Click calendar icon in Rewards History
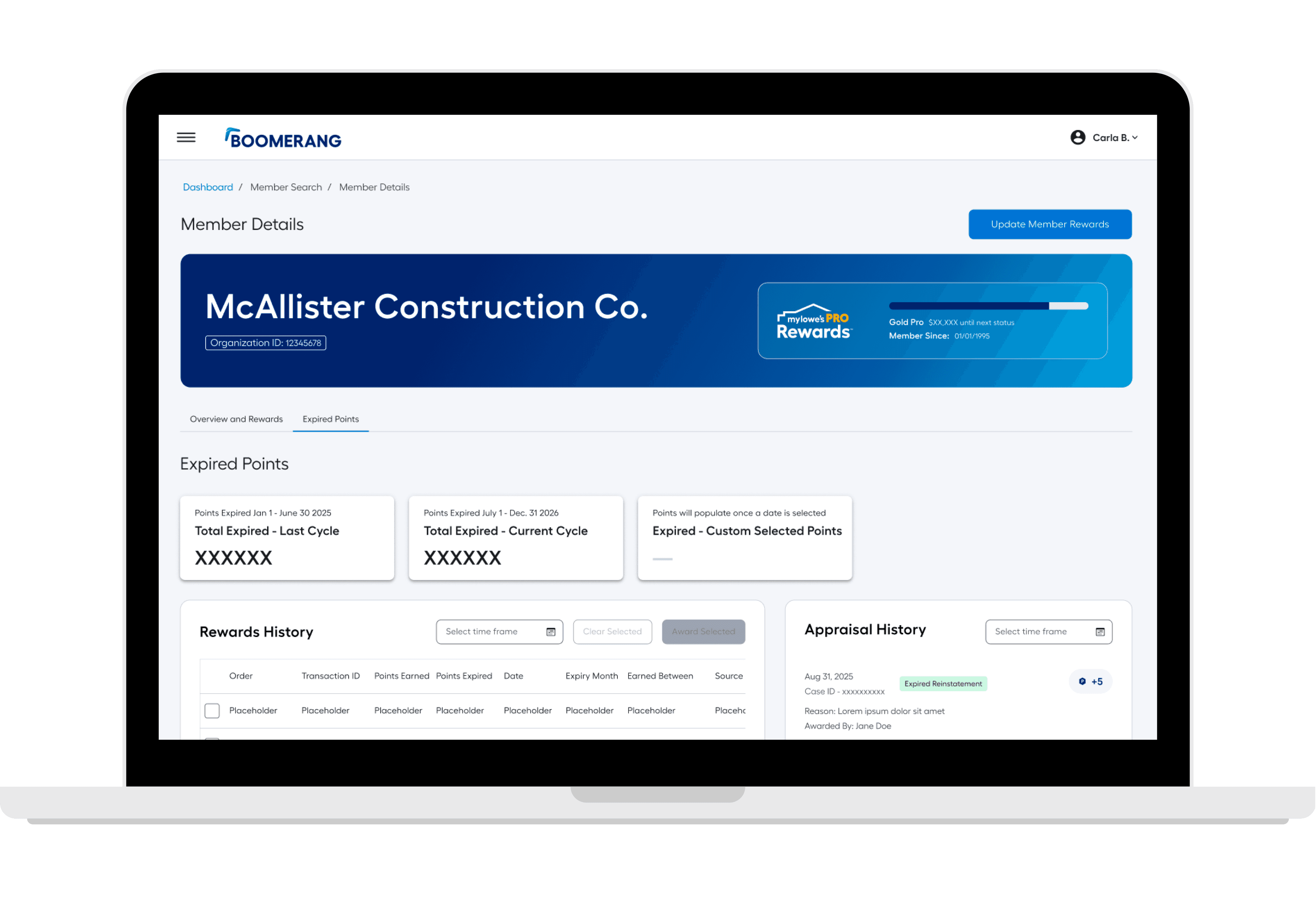 click(x=551, y=632)
